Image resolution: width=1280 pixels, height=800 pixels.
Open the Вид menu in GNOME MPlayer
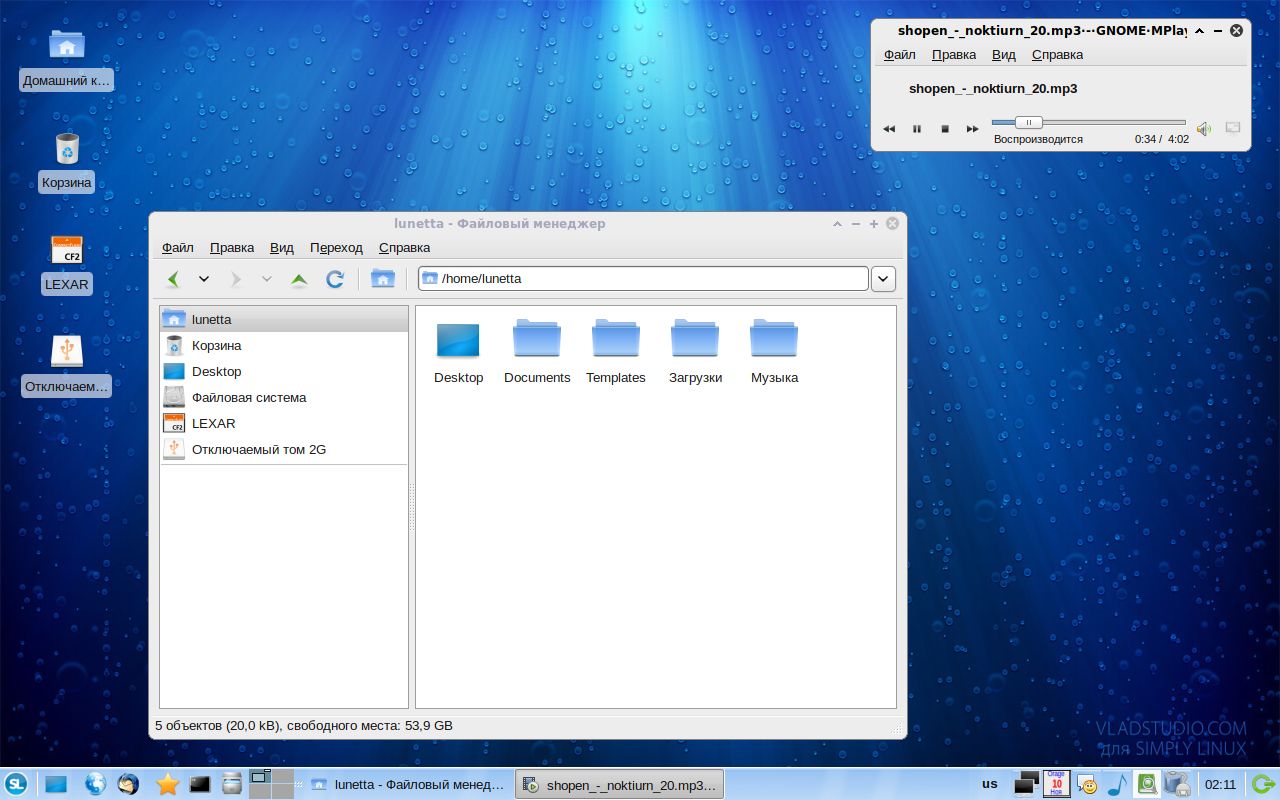tap(1003, 55)
